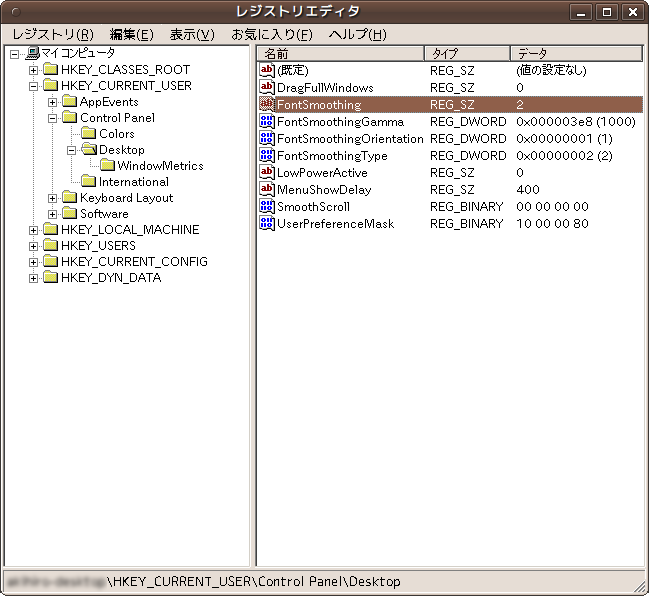Click the SmoothScroll binary value icon
This screenshot has width=649, height=596.
[267, 206]
